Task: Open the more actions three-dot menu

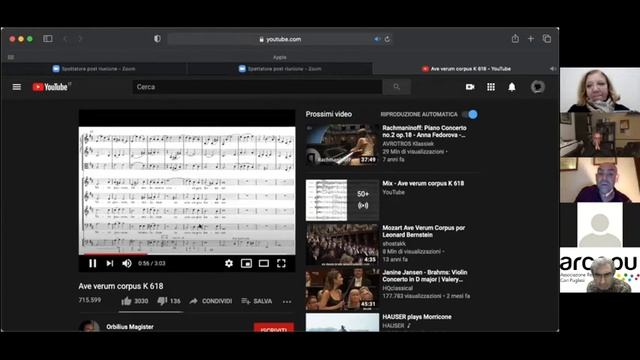Action: [x=287, y=302]
